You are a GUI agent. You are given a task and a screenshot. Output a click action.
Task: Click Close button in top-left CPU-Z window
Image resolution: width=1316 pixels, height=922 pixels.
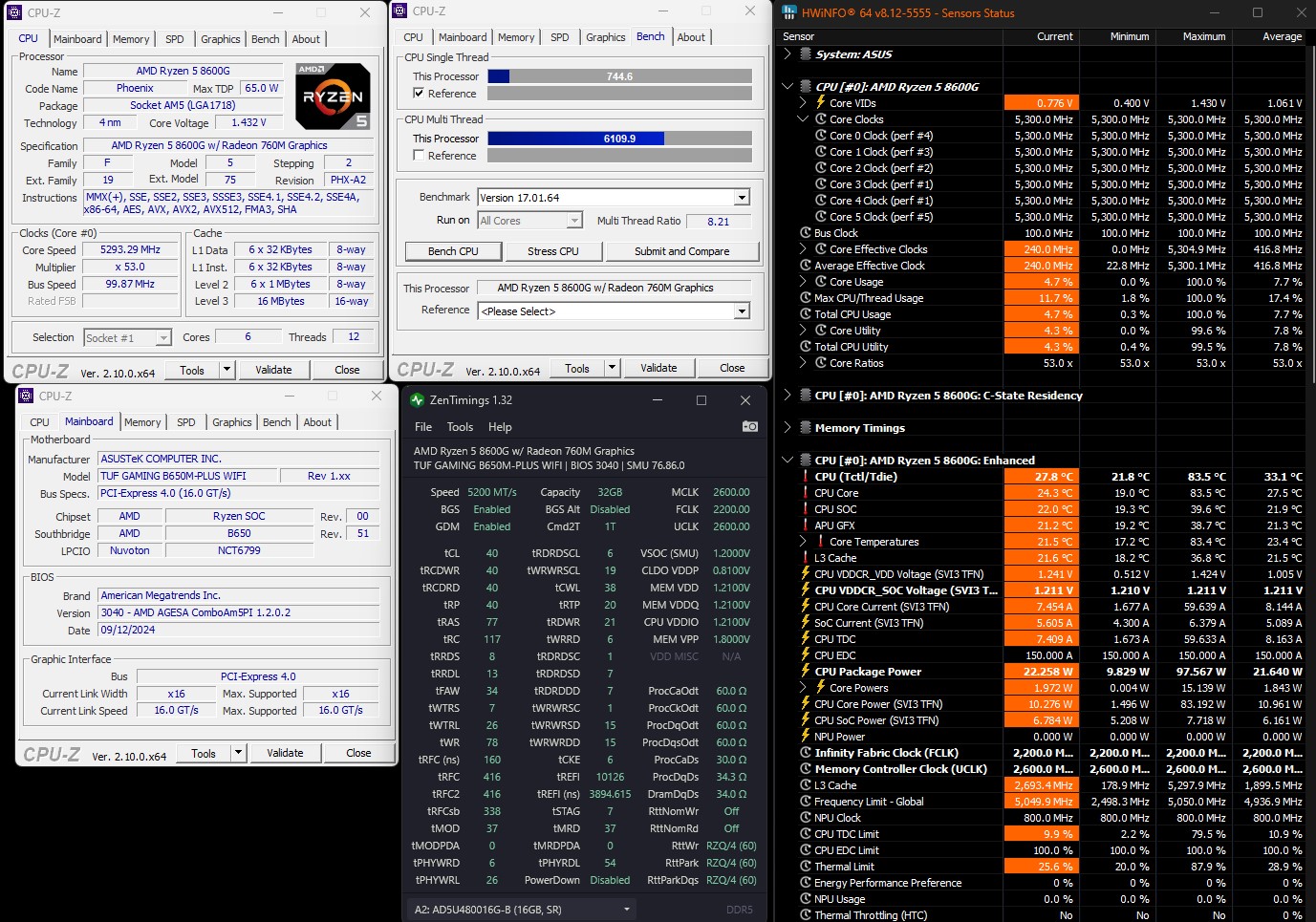[x=347, y=370]
